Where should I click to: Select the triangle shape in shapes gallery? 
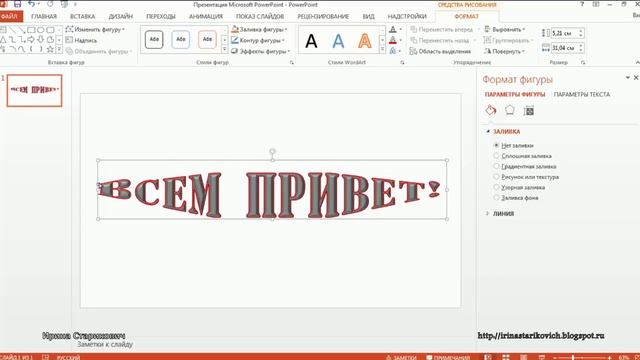(3, 40)
